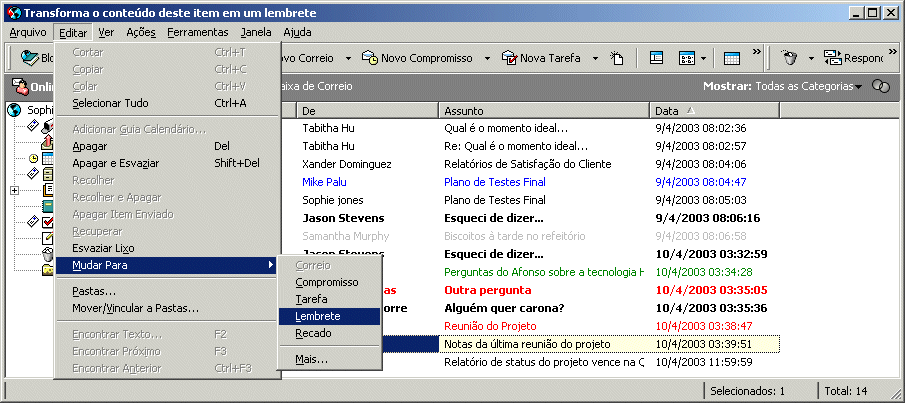Viewport: 905px width, 403px height.
Task: Select message 'Reunião do Projeto'
Action: click(x=490, y=326)
